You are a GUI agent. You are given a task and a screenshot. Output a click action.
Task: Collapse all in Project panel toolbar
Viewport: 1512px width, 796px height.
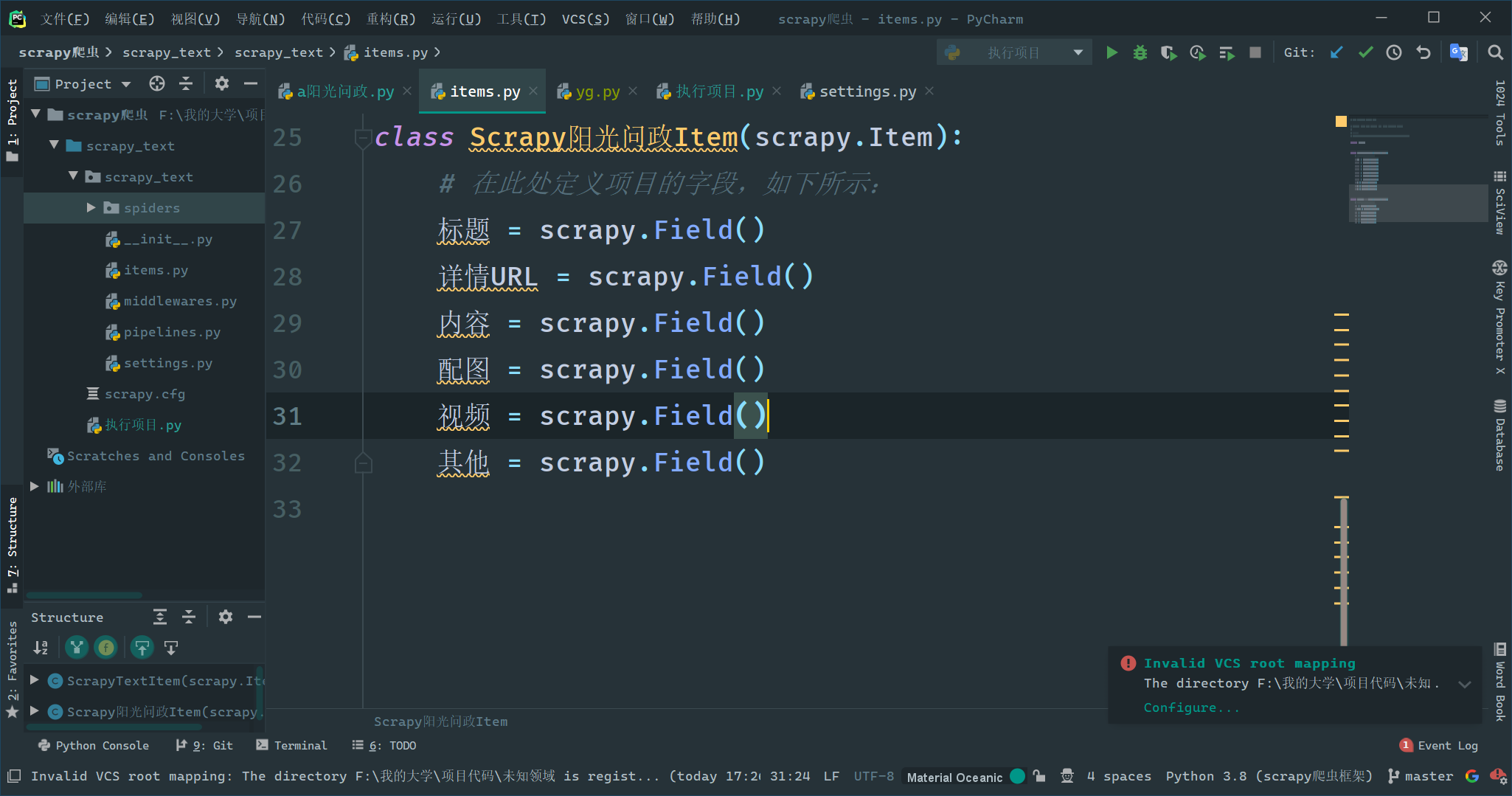(186, 83)
